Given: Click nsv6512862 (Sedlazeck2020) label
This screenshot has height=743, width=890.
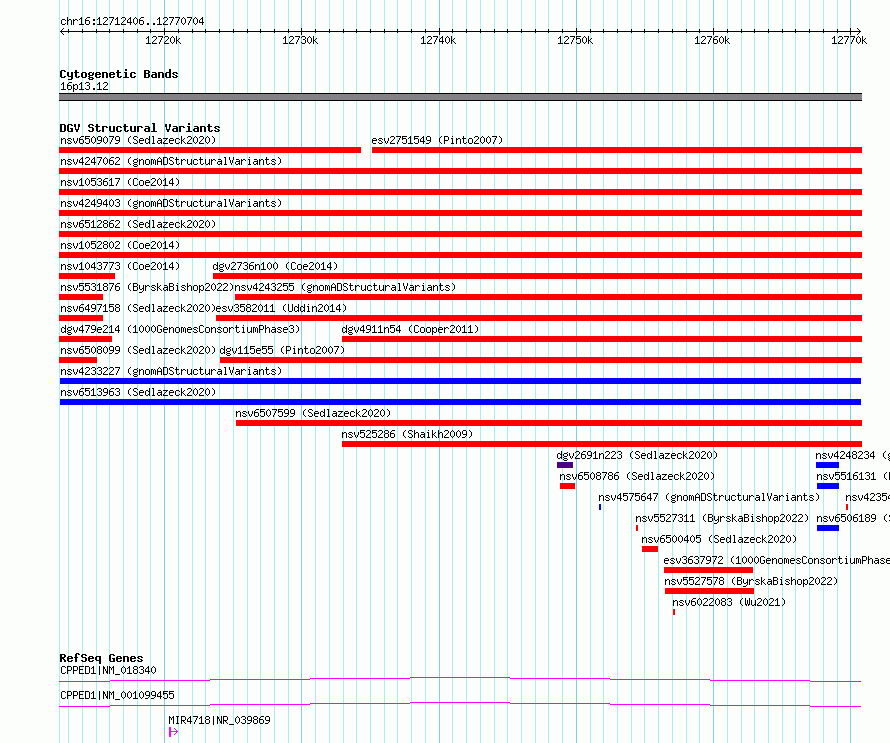Looking at the screenshot, I should (138, 224).
